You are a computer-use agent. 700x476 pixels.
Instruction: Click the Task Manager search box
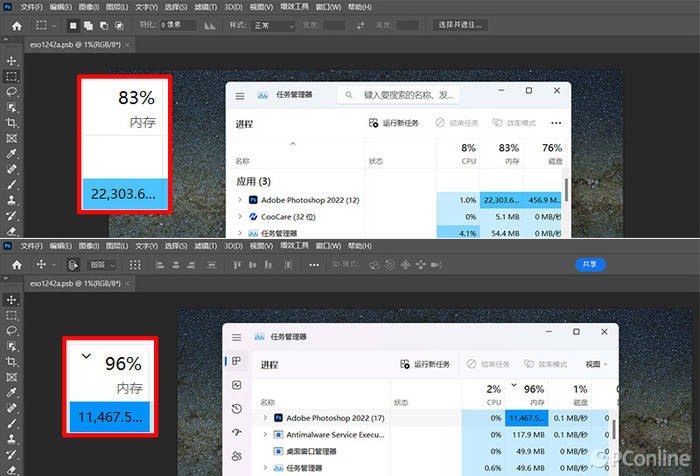click(398, 95)
